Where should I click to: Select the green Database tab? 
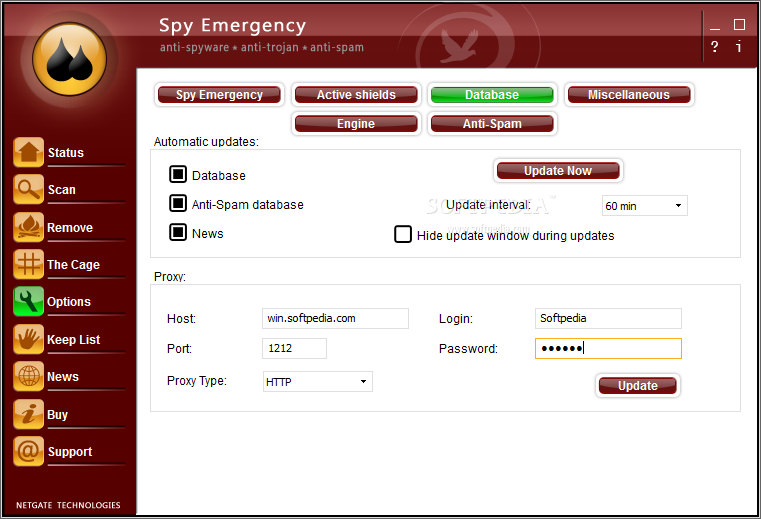click(x=492, y=95)
